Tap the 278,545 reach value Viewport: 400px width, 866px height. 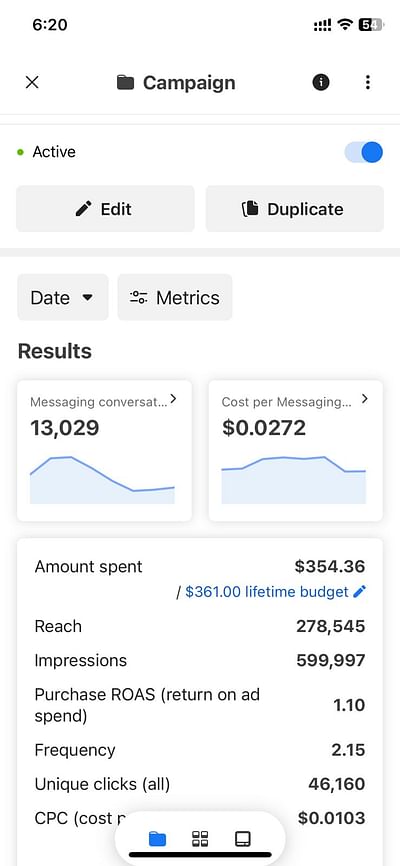point(330,626)
